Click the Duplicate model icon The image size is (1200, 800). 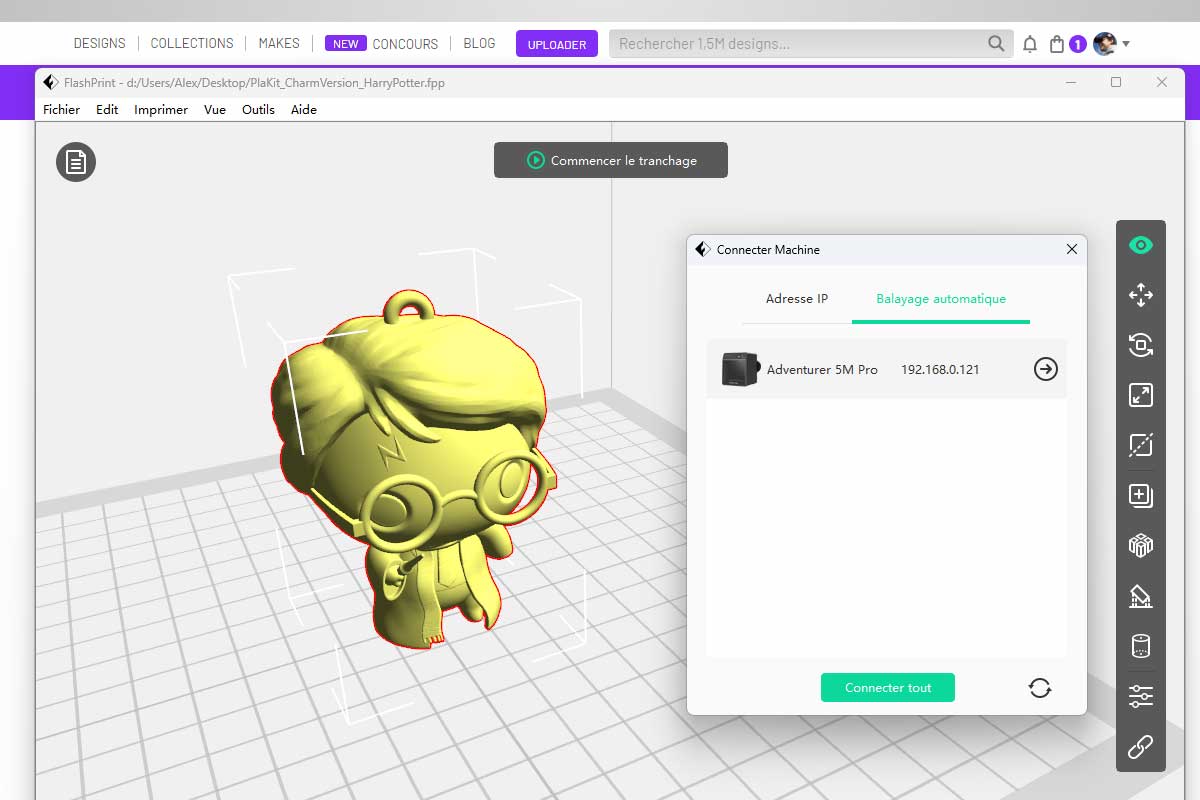(1140, 495)
